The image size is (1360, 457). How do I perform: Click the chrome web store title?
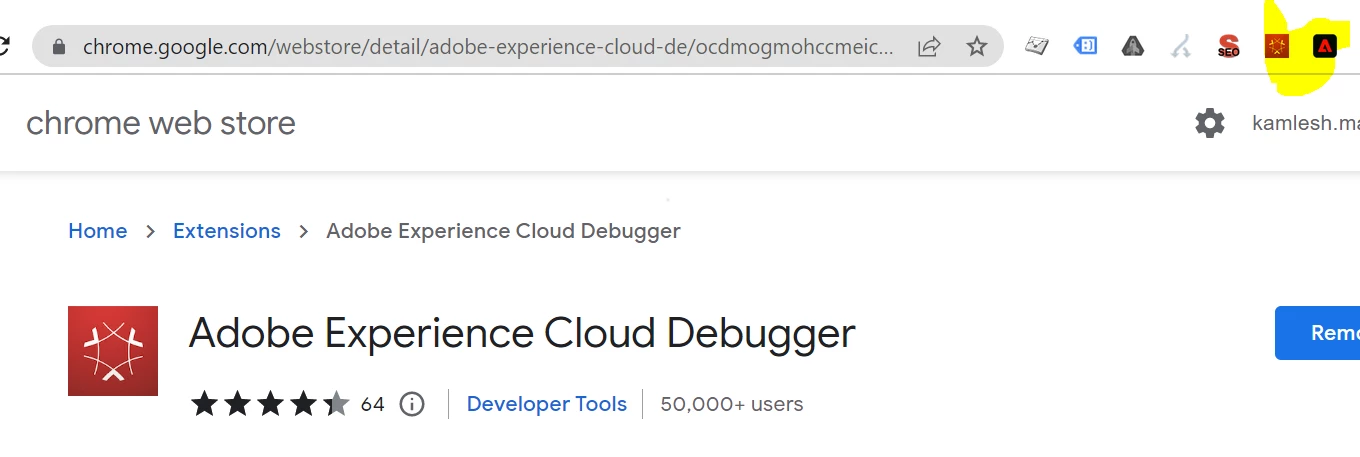161,123
